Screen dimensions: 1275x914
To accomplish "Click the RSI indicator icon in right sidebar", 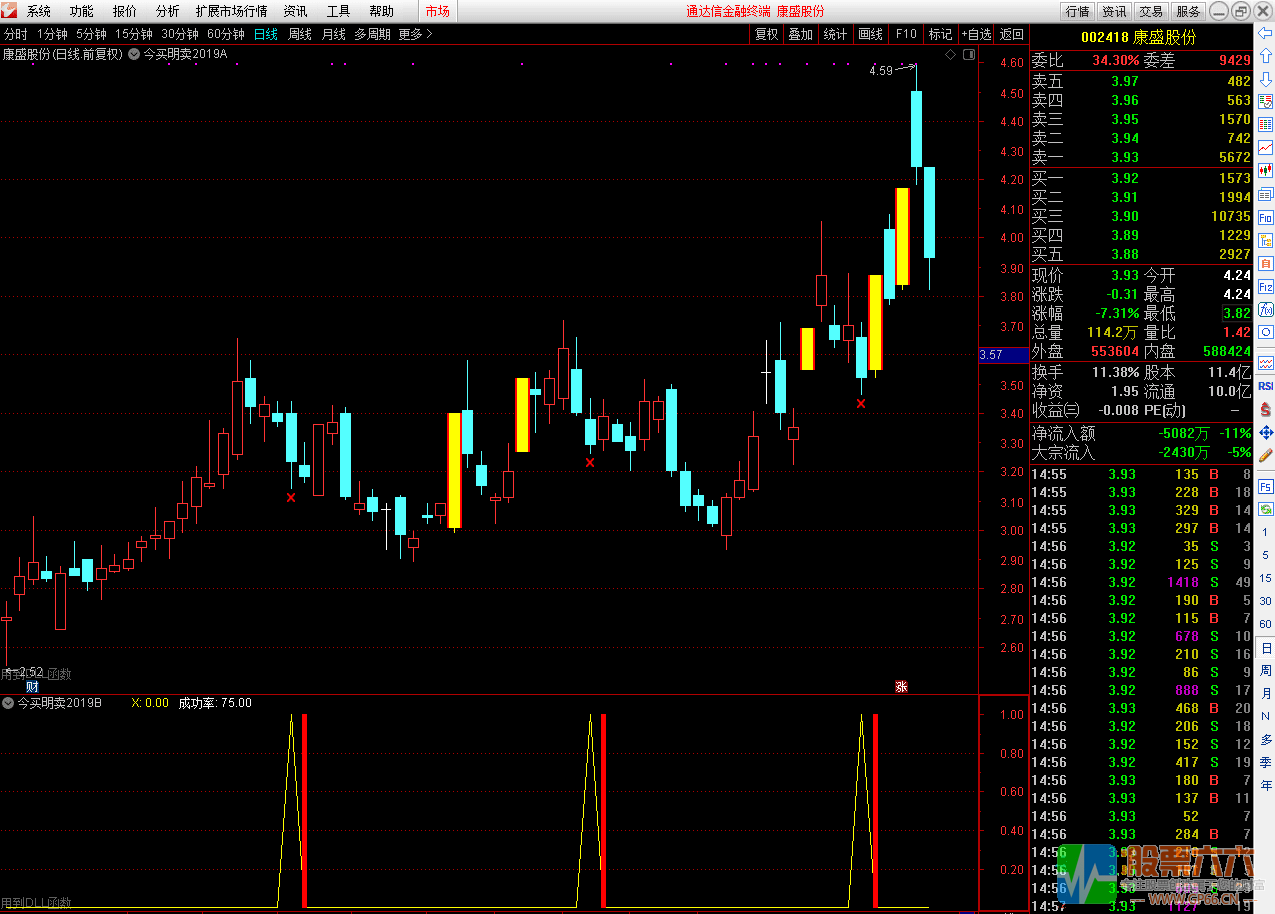I will click(1266, 385).
